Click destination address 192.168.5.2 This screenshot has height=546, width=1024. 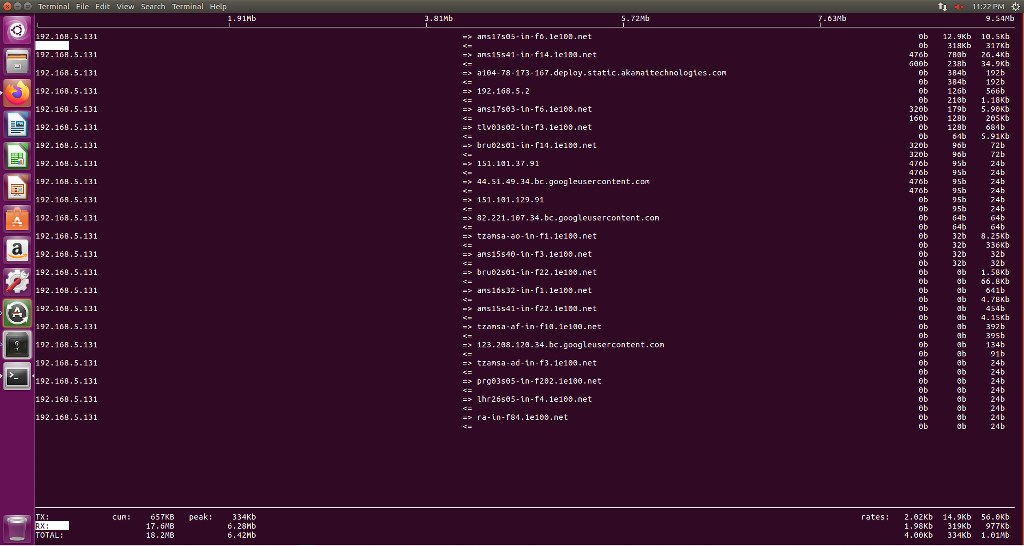click(x=503, y=91)
